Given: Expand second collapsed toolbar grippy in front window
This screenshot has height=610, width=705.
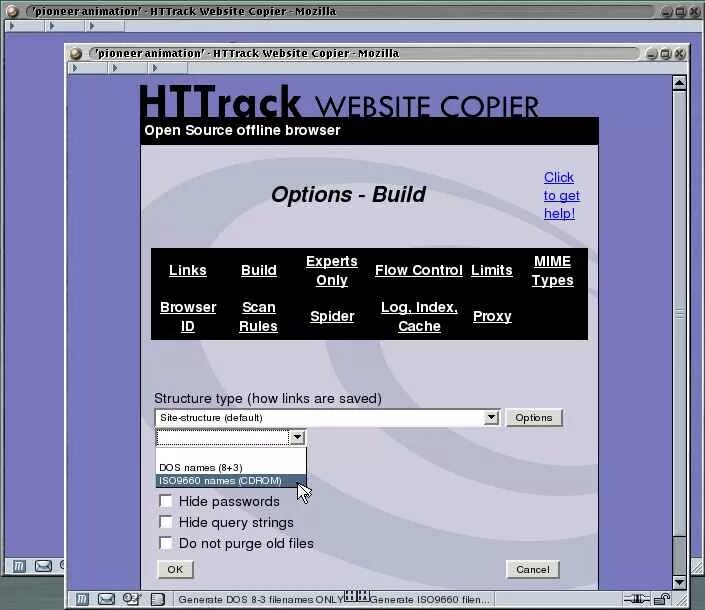Looking at the screenshot, I should tap(115, 68).
